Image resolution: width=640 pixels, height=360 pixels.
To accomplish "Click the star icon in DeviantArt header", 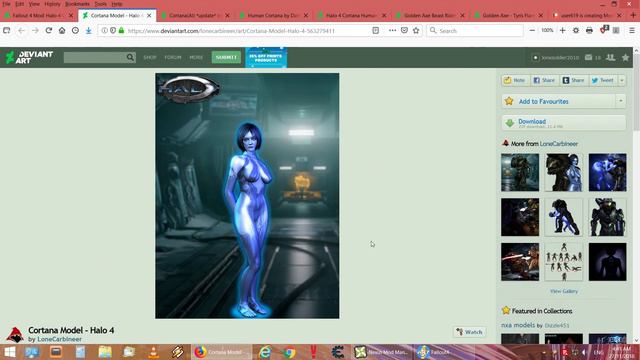I will click(625, 58).
